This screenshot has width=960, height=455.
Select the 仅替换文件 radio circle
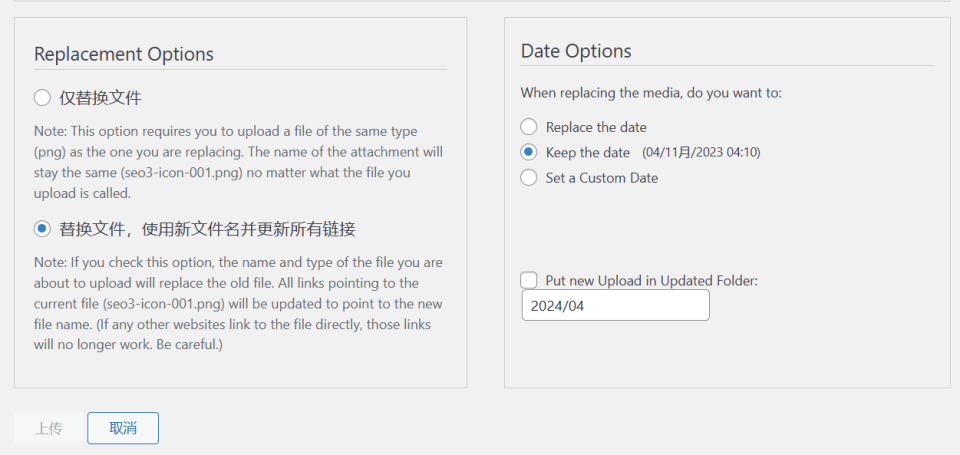pyautogui.click(x=42, y=98)
